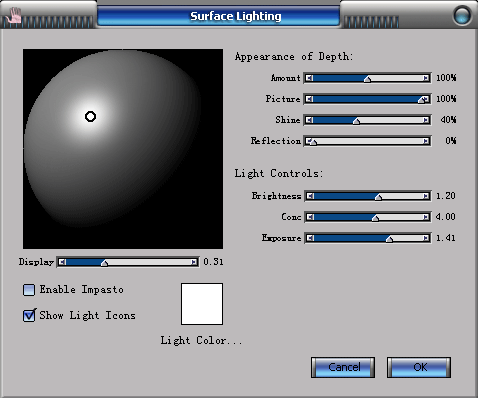Click the Cancel button
This screenshot has width=478, height=398.
coord(343,367)
